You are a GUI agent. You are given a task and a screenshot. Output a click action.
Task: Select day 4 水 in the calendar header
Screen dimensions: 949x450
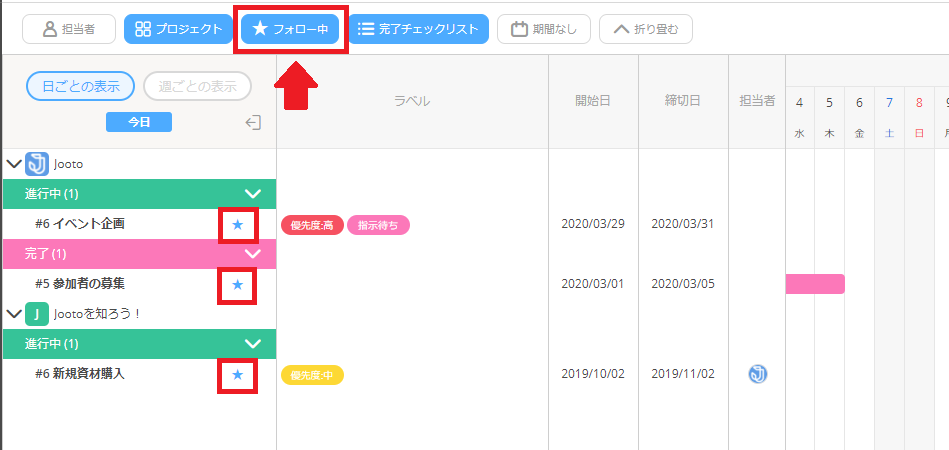click(800, 117)
